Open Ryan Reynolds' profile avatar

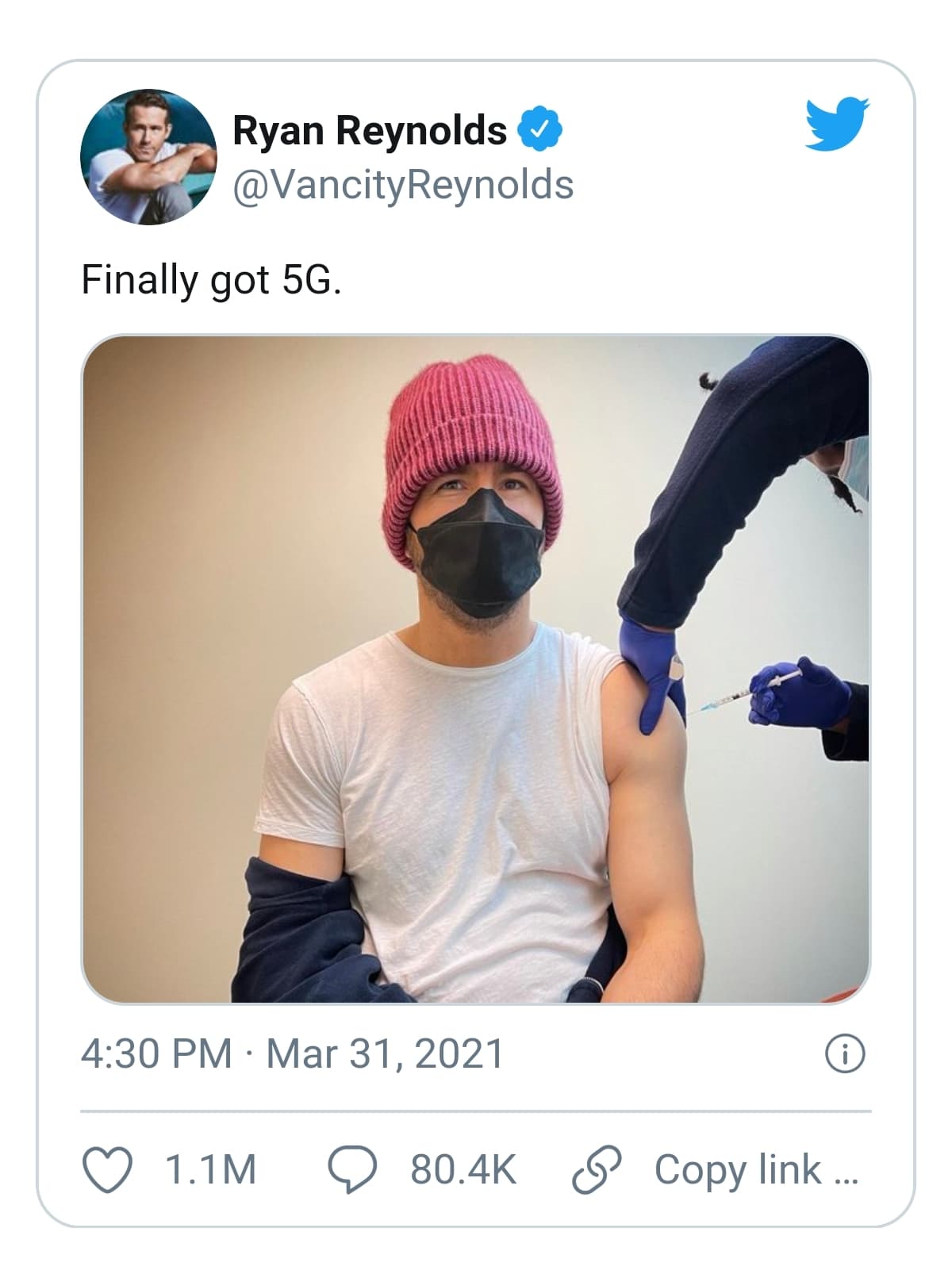[148, 157]
